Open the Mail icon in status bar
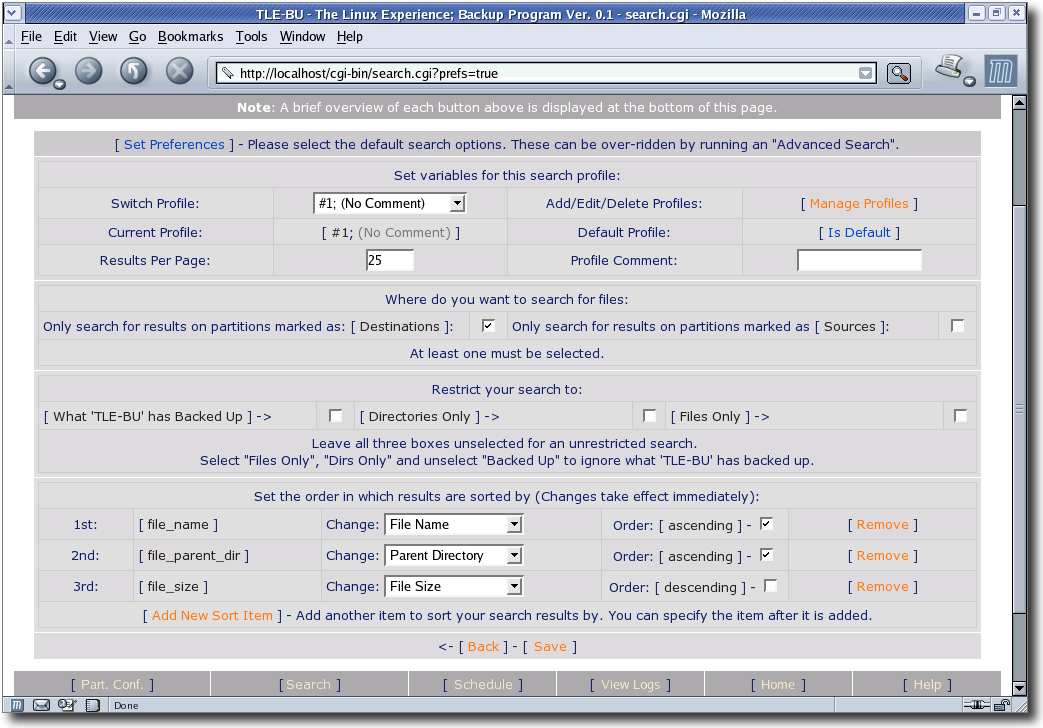The width and height of the screenshot is (1043, 728). (x=41, y=705)
